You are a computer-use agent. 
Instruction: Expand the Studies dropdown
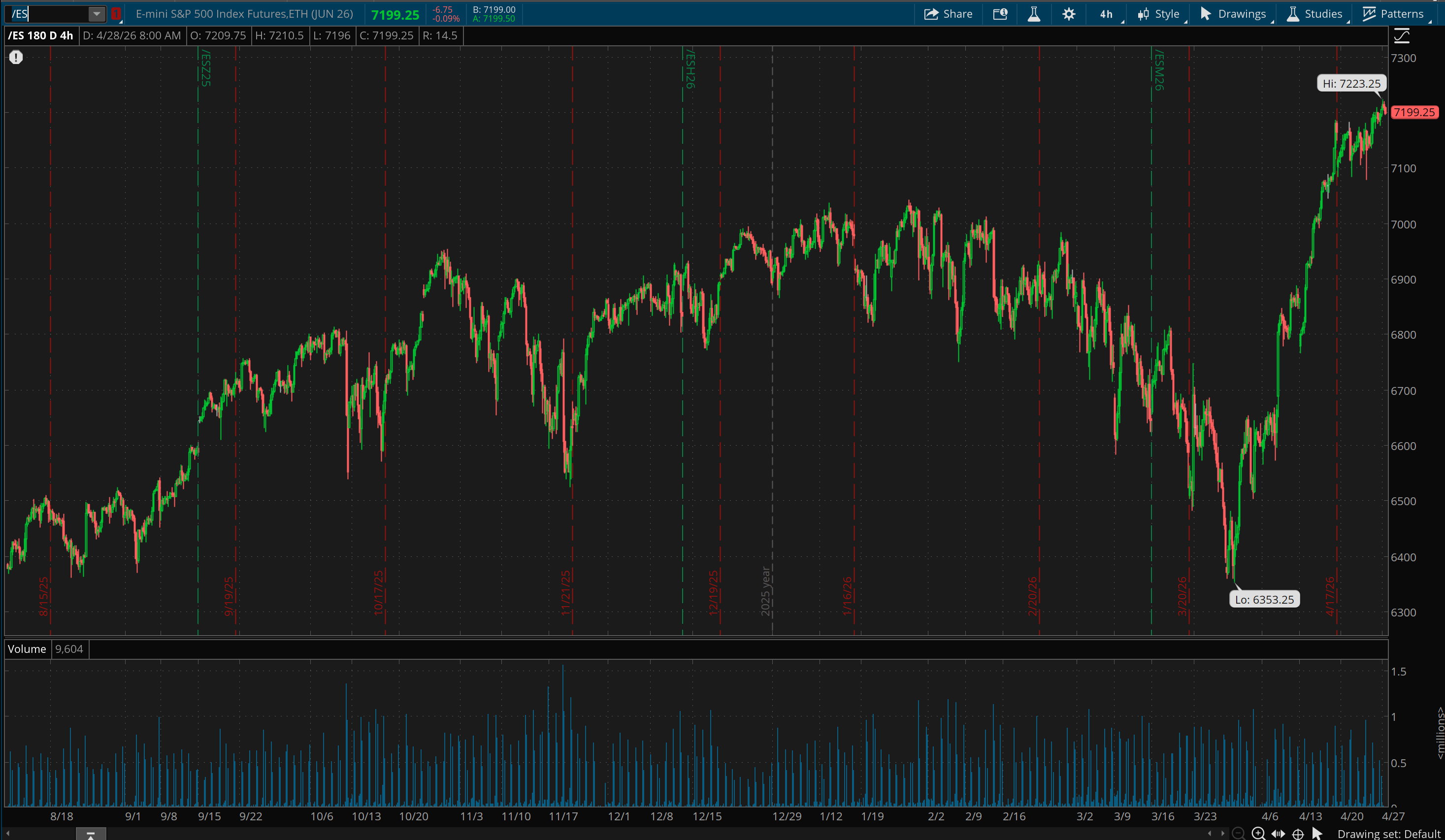1314,14
